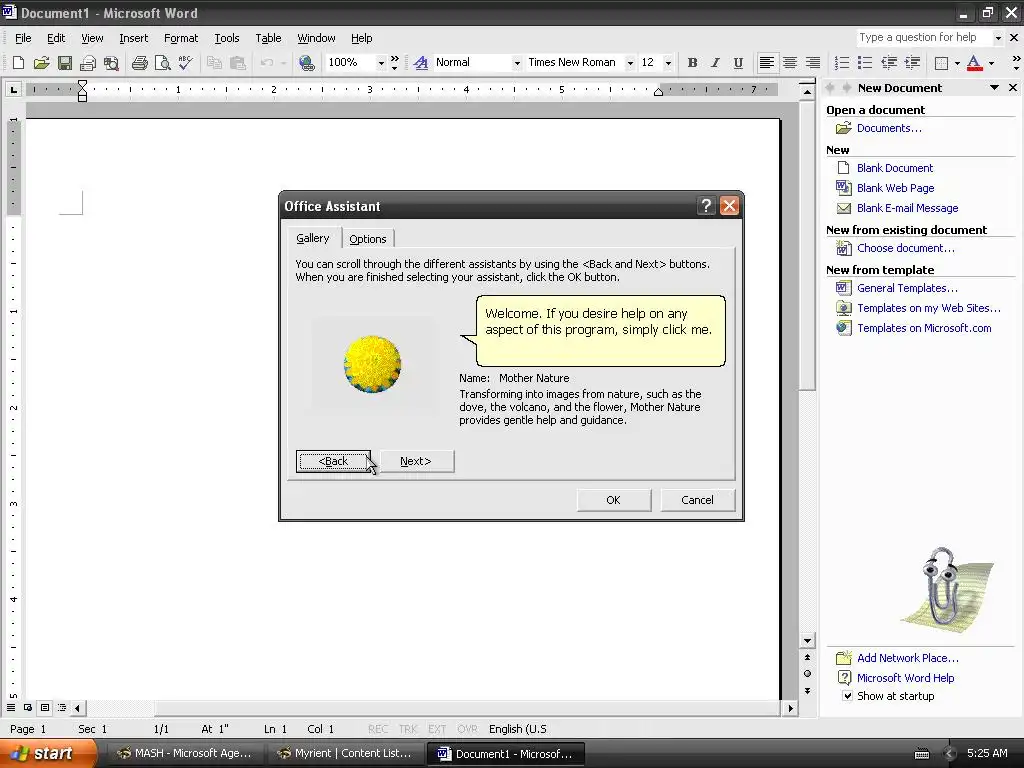The image size is (1024, 768).
Task: Click the Insert Hyperlink globe icon
Action: coord(306,63)
